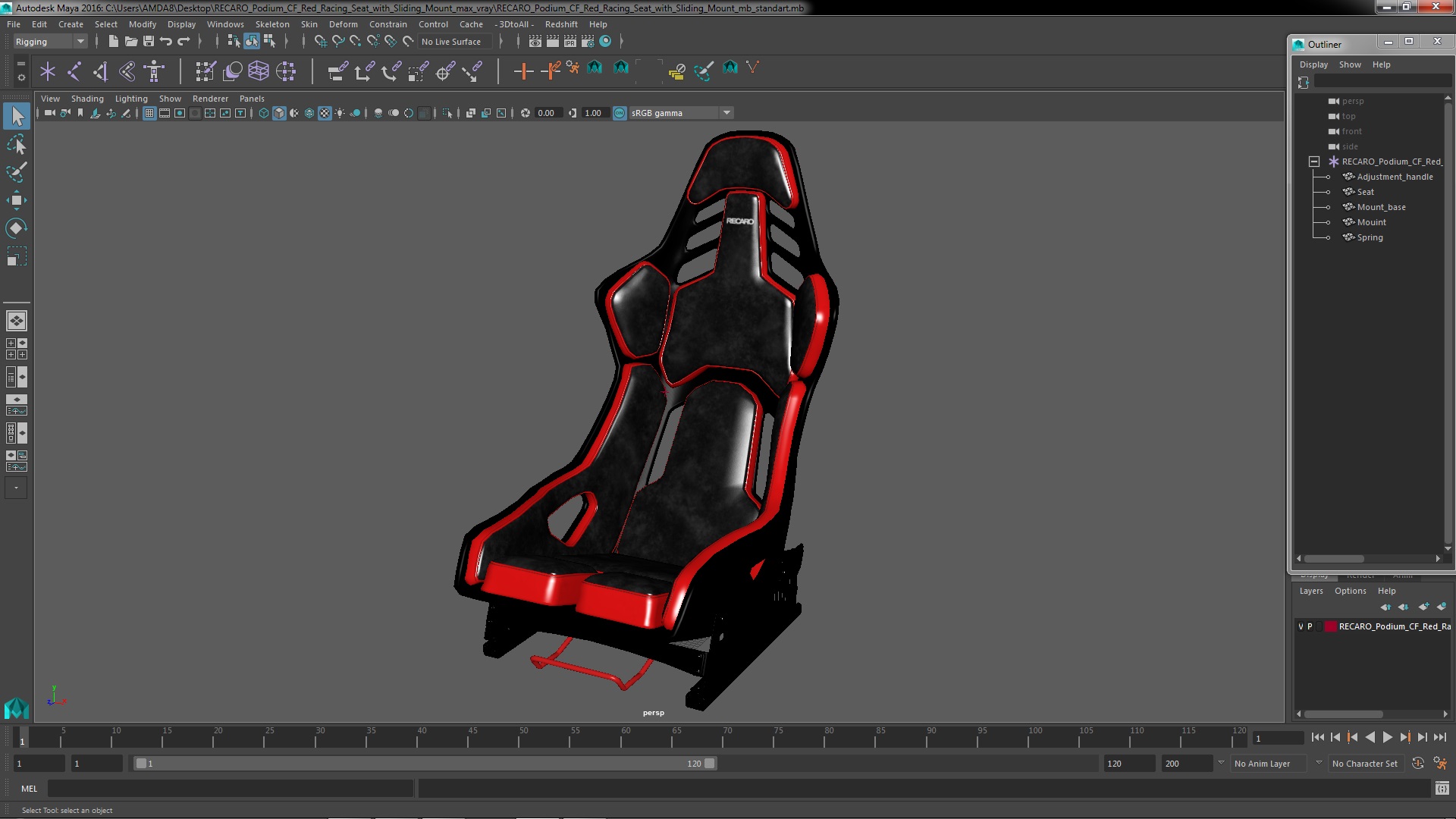
Task: Activate the Select tool arrow in toolbox
Action: (x=16, y=116)
